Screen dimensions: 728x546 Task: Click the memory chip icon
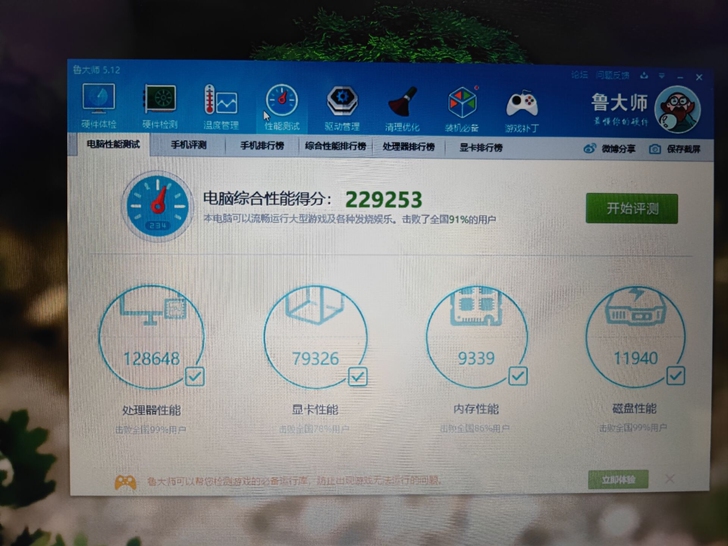click(476, 305)
